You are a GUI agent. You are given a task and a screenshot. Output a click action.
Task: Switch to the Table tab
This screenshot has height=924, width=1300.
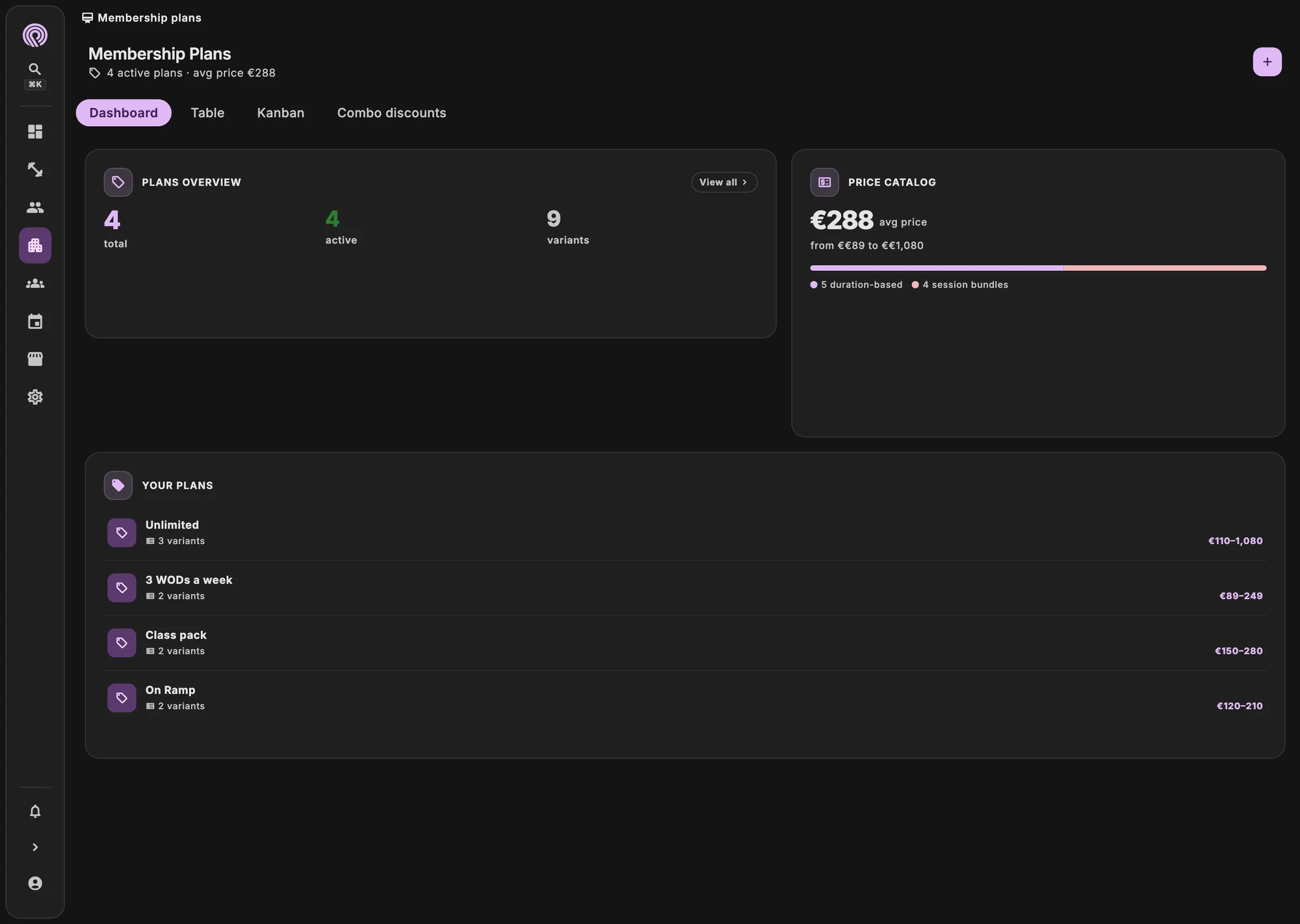click(x=207, y=113)
